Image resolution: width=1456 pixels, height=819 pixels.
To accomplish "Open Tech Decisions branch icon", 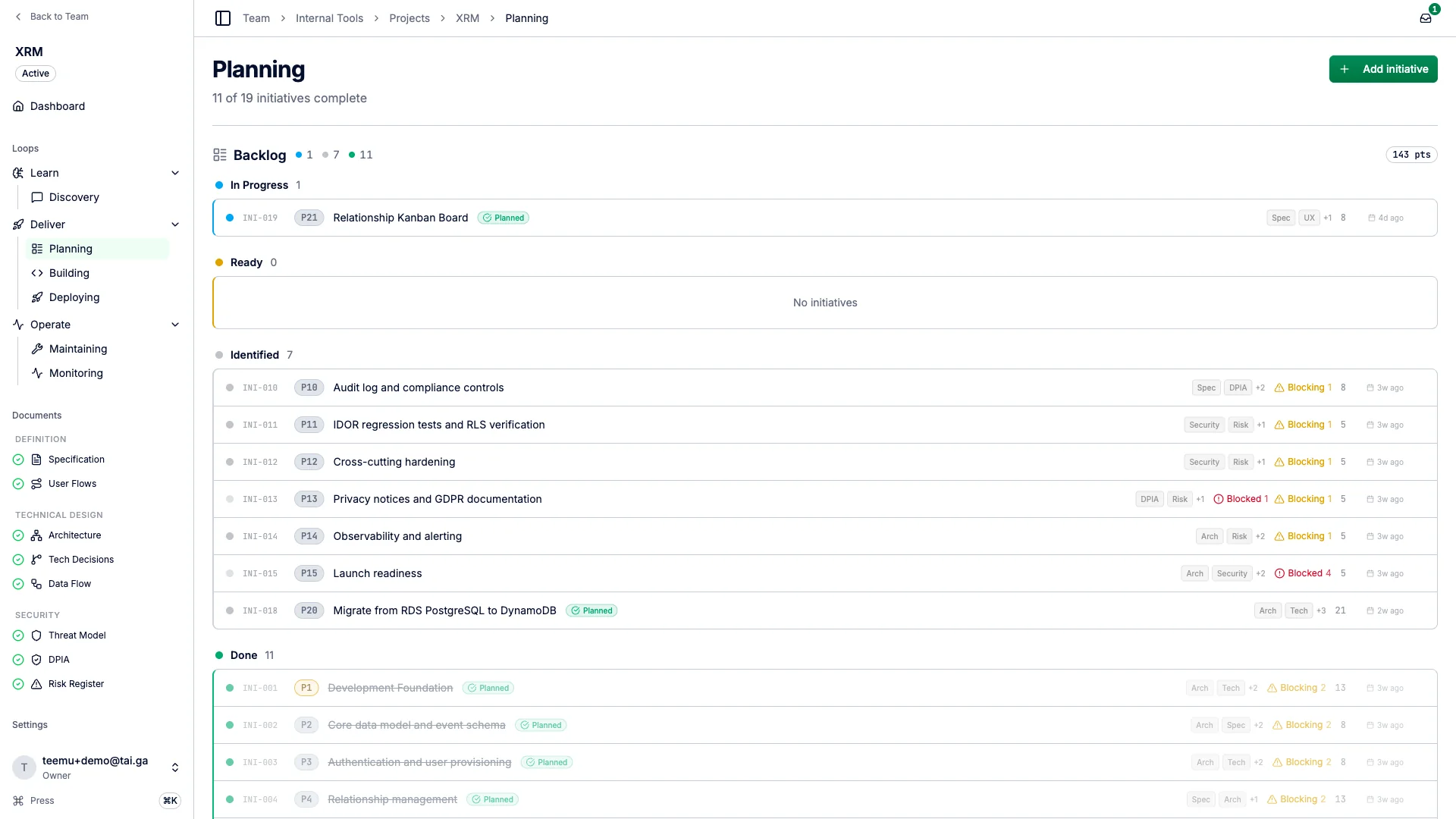I will 36,560.
